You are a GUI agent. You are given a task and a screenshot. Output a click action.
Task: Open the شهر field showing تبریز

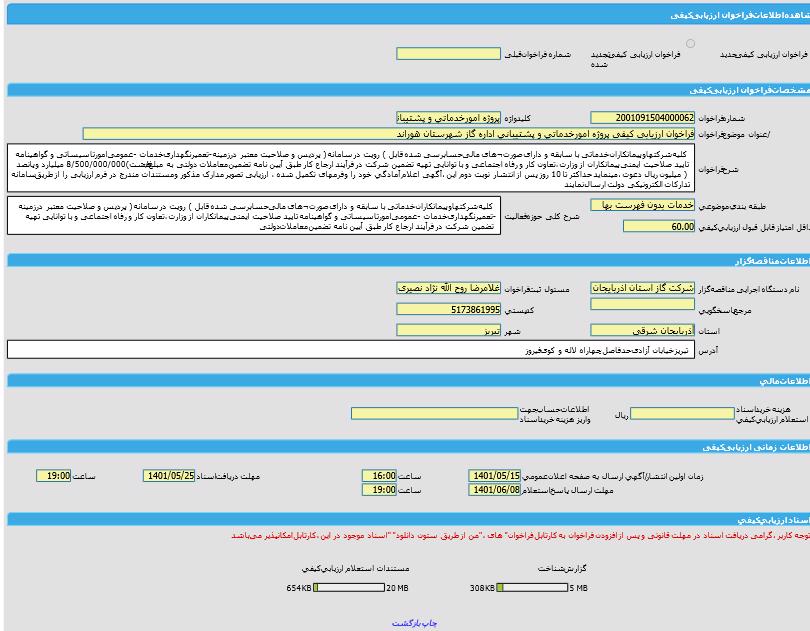(448, 330)
